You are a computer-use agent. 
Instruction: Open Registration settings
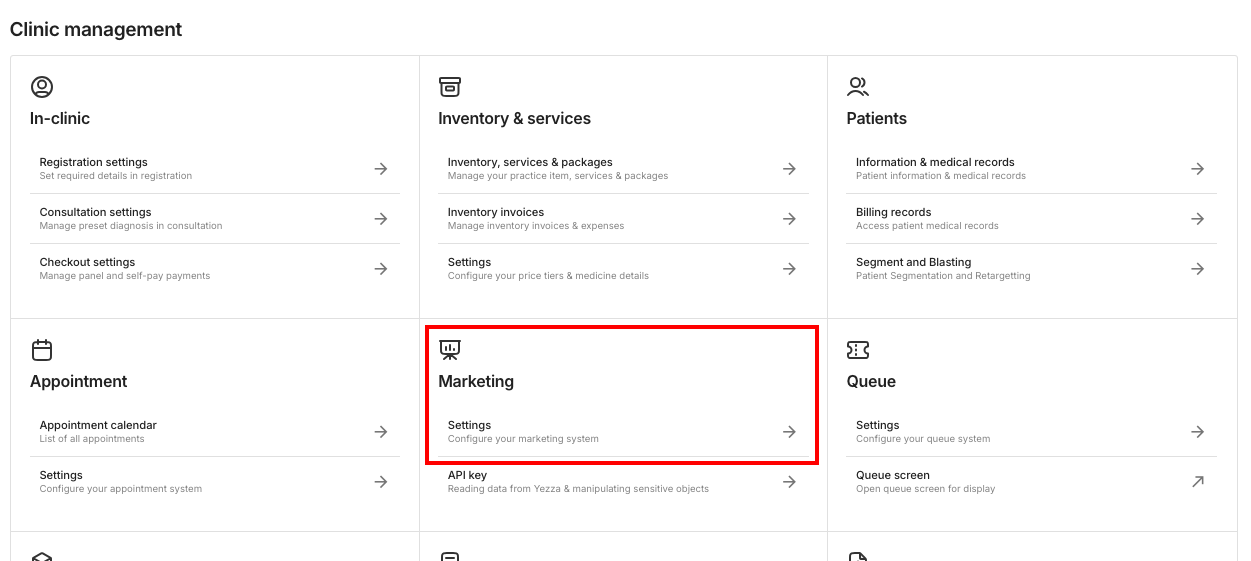(x=215, y=169)
